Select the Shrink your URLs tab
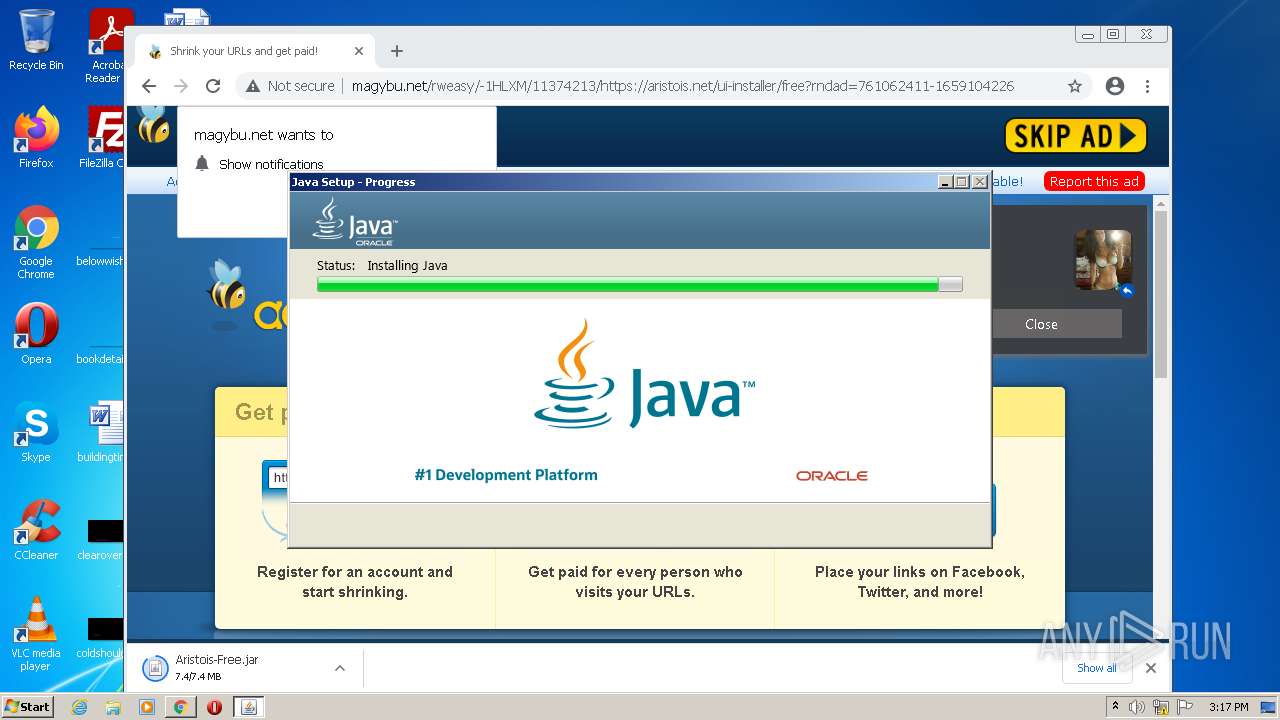The image size is (1280, 720). pos(256,51)
